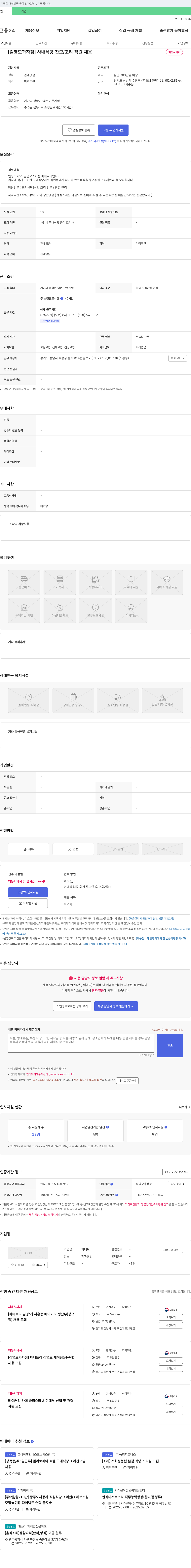The height and width of the screenshot is (1568, 191).
Task: Click the 고용24 logo
Action: coord(7,30)
